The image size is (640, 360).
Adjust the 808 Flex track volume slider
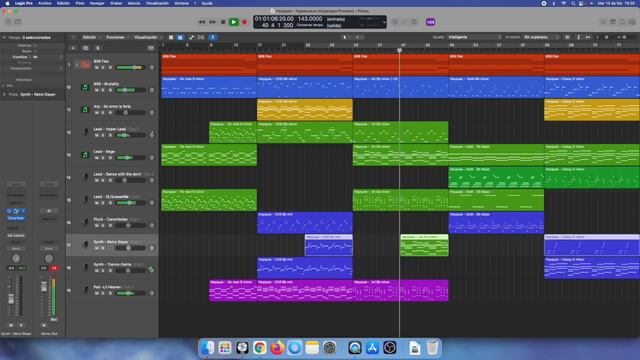click(130, 67)
